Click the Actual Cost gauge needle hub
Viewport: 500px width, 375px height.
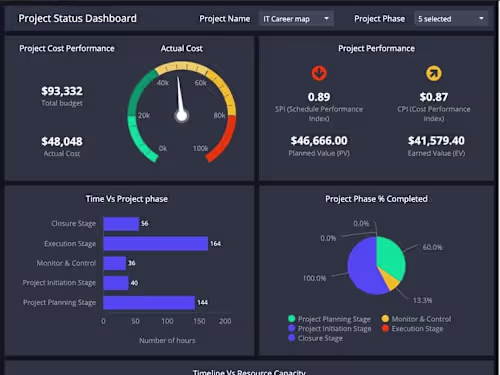(182, 116)
